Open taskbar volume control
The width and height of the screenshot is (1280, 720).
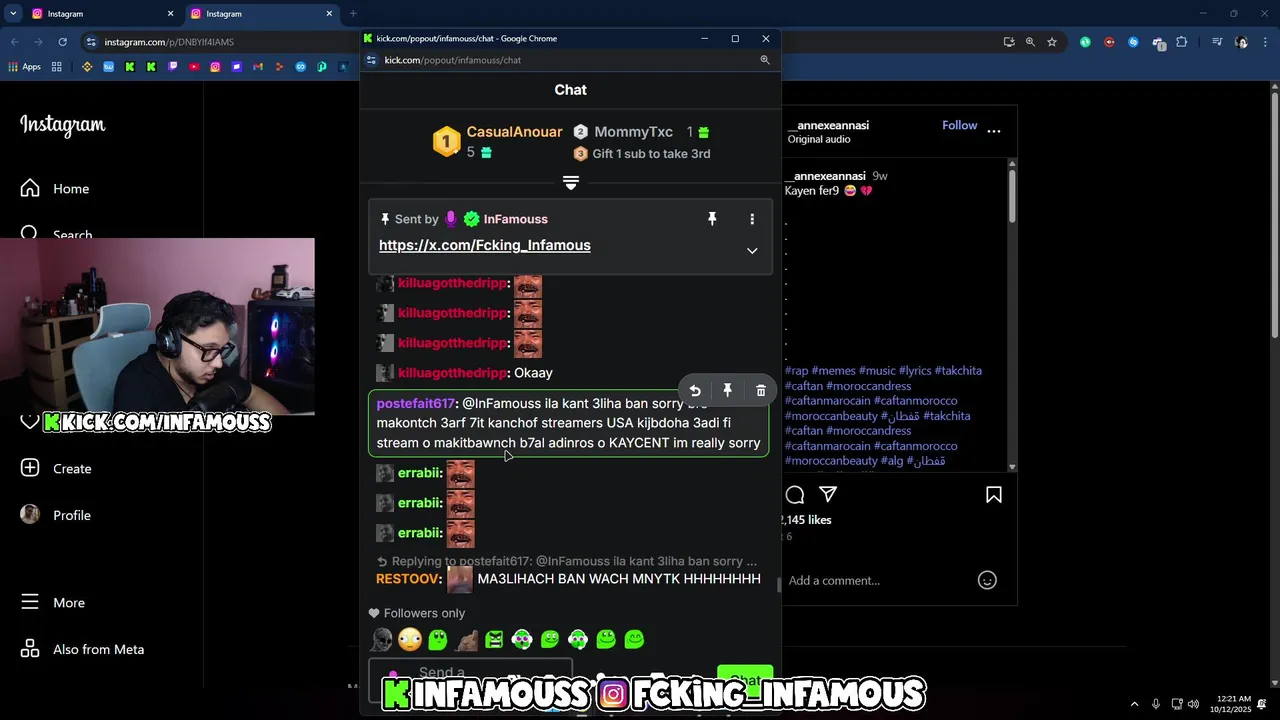[x=1193, y=704]
